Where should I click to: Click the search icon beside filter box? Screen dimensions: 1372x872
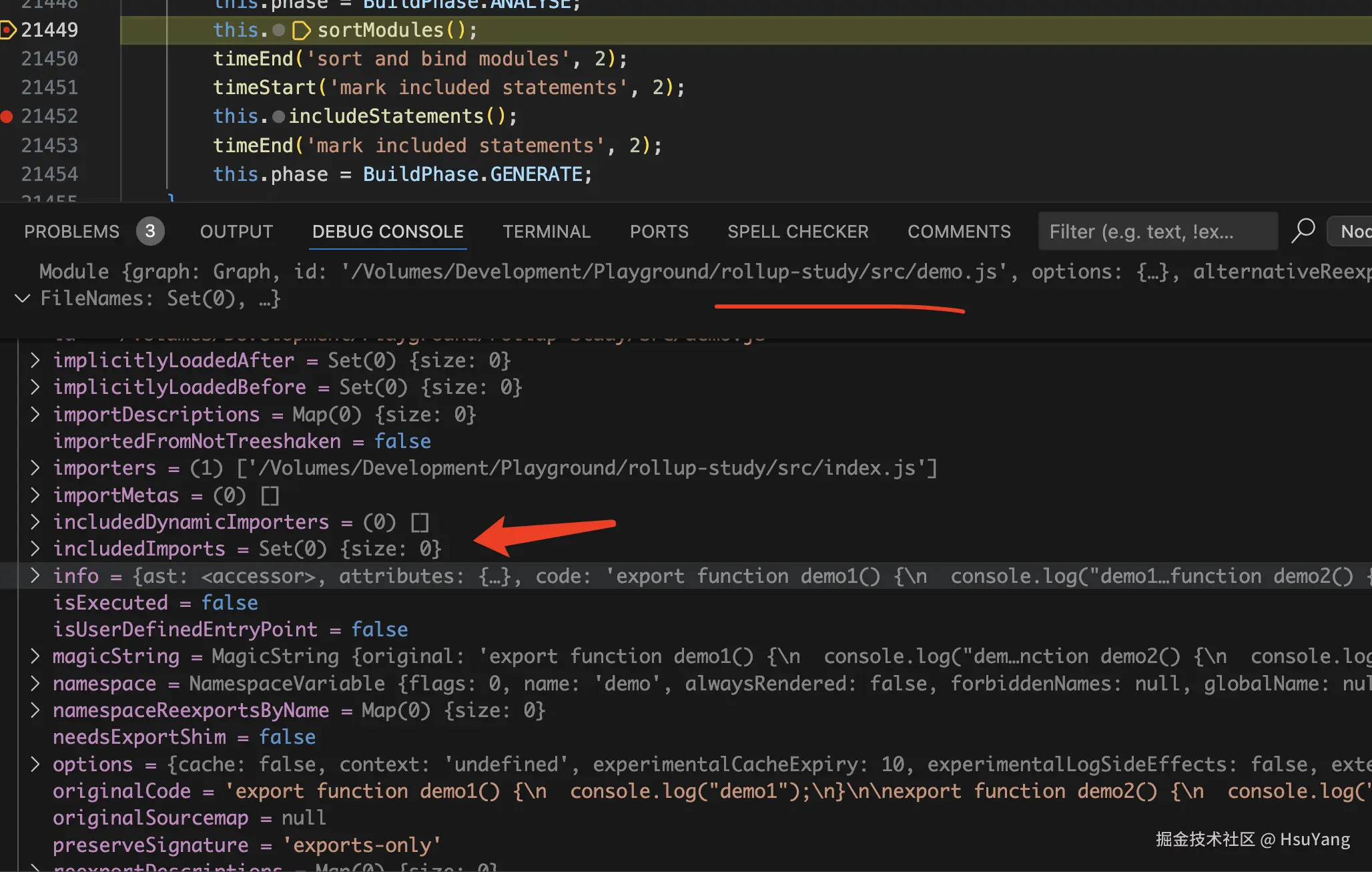[x=1303, y=231]
